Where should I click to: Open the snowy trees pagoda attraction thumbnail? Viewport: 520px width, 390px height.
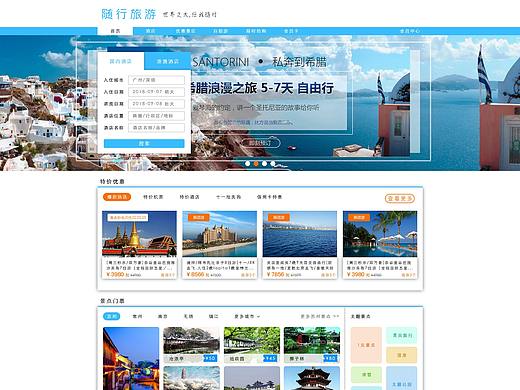coord(192,378)
